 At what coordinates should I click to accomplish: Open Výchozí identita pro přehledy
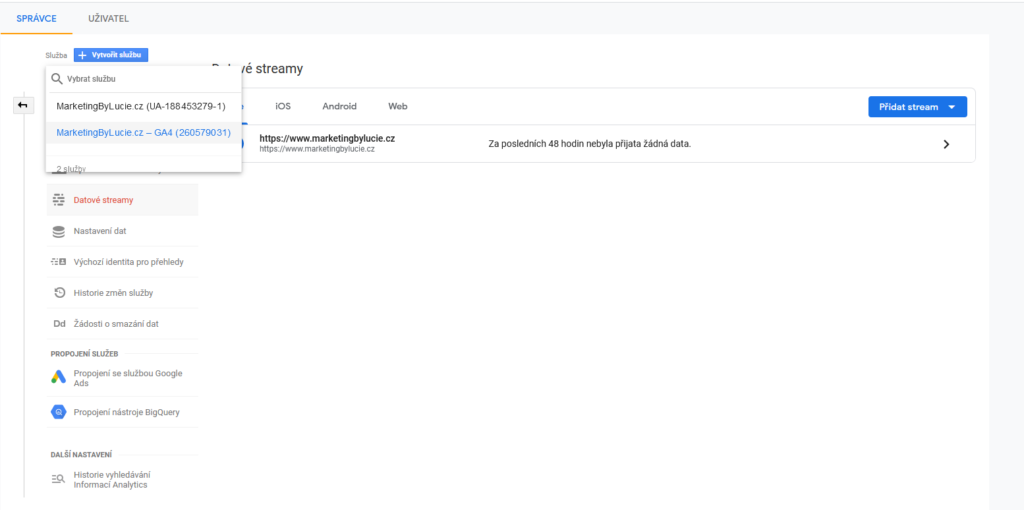tap(122, 262)
